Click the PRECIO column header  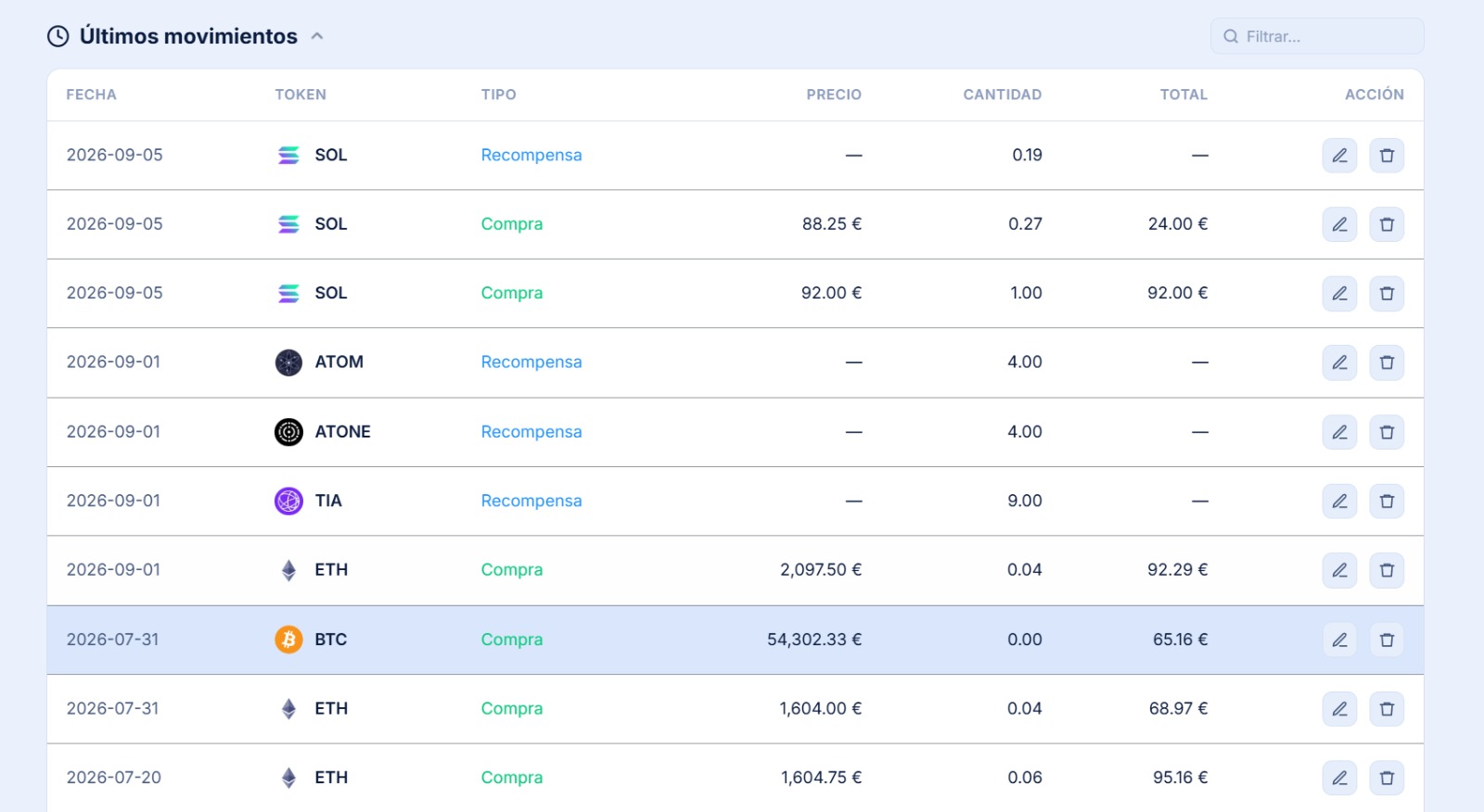coord(834,95)
